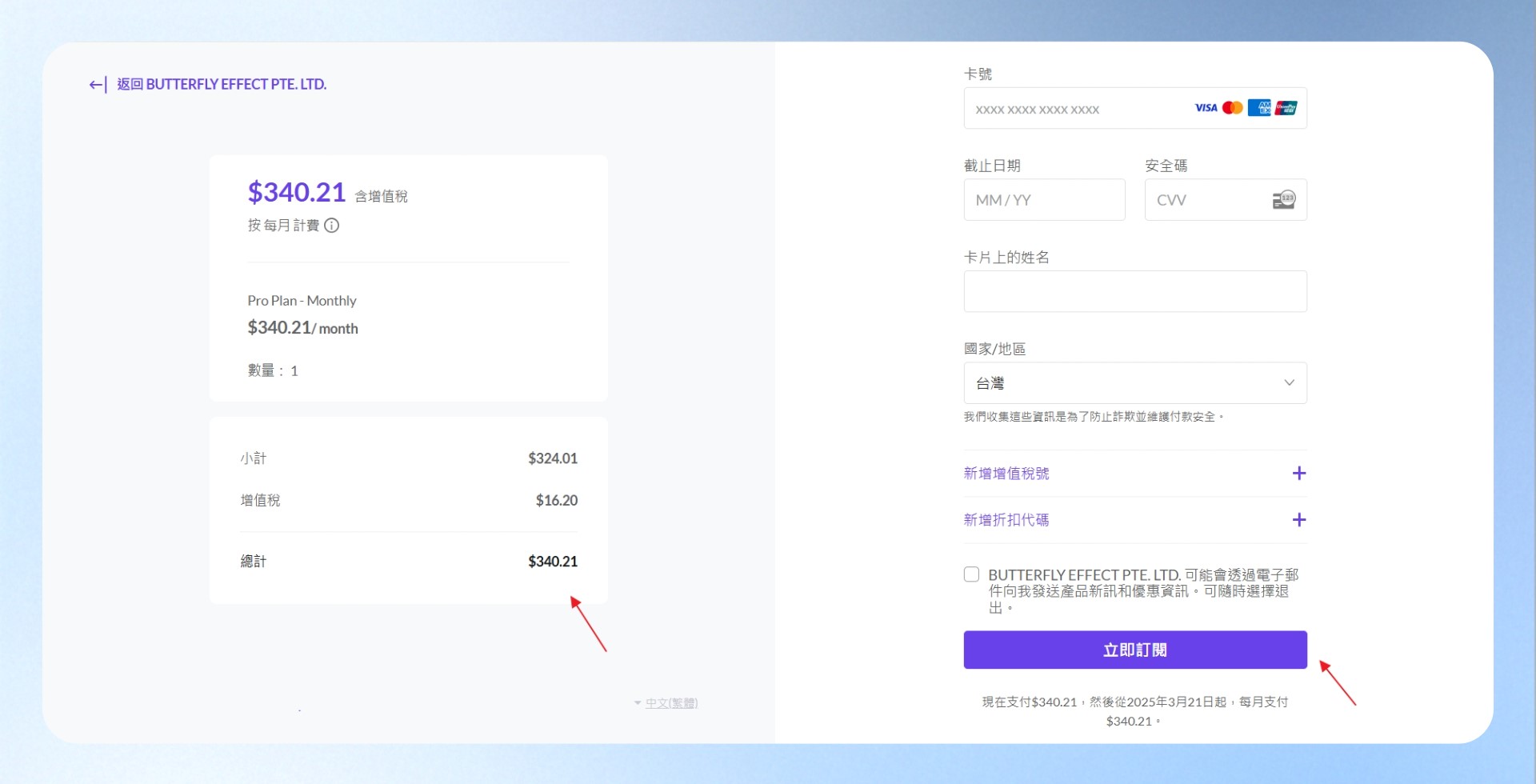Click the Mastercard logo in card field

coord(1232,108)
